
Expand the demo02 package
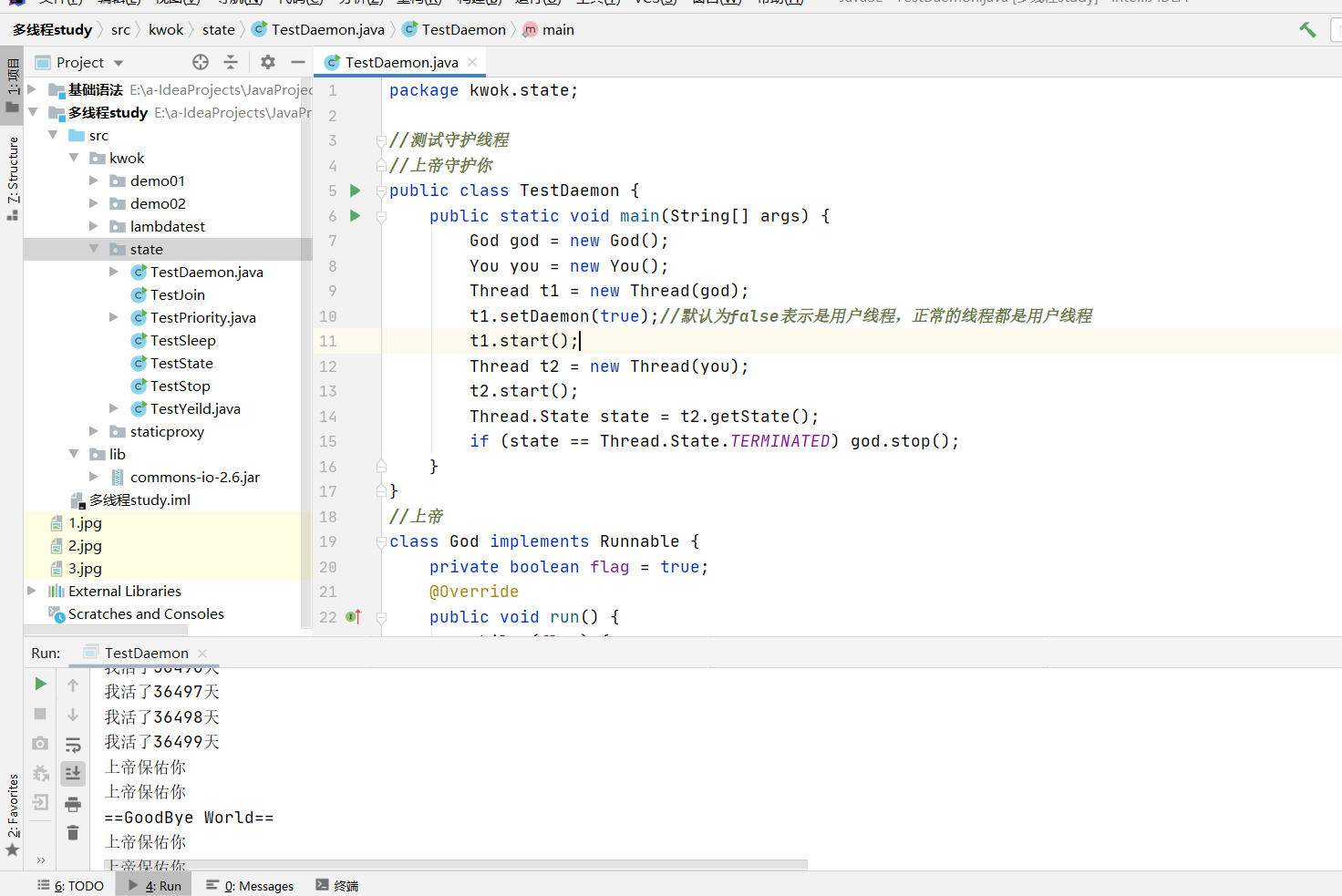94,203
